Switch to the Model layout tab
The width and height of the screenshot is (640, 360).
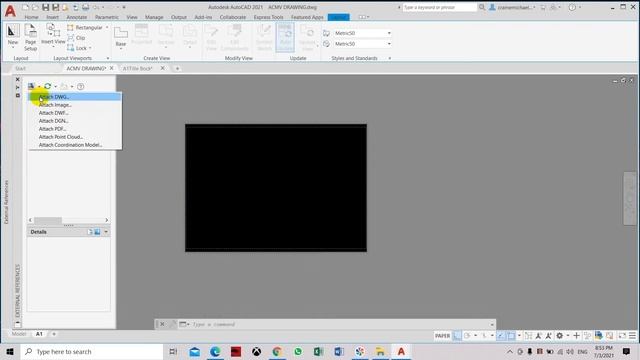coord(19,334)
